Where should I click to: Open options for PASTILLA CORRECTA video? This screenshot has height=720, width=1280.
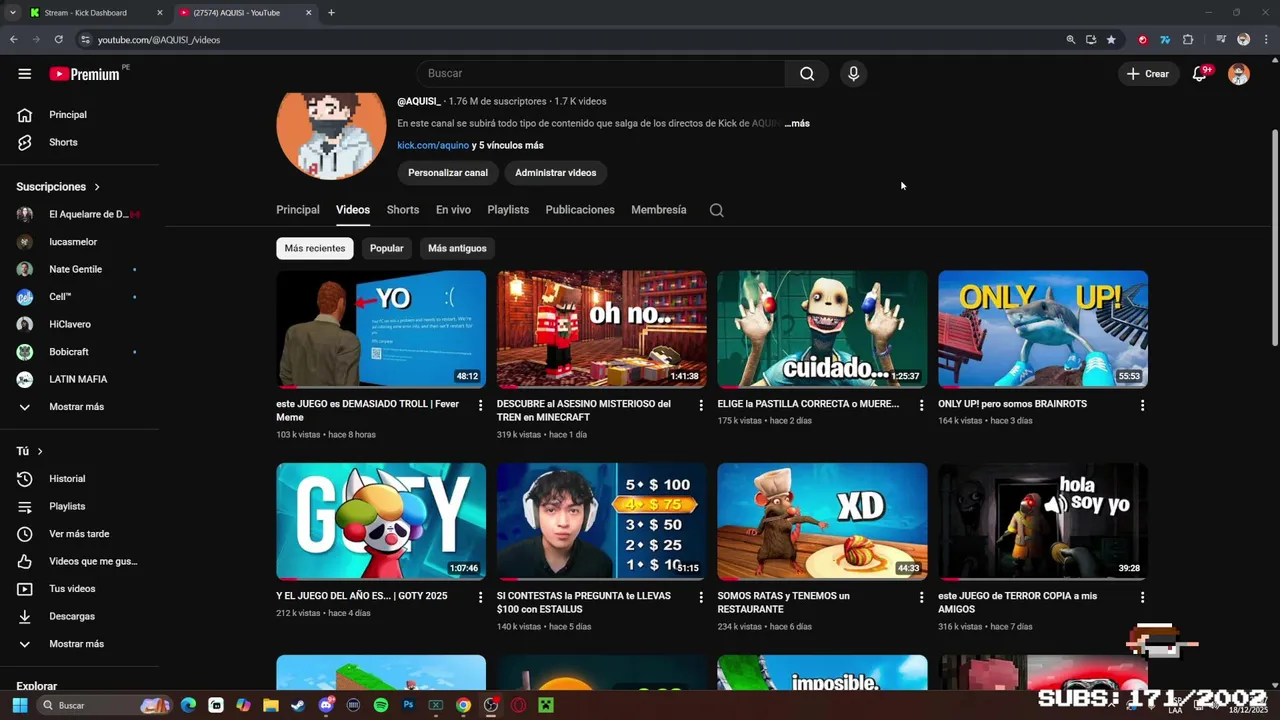pos(921,405)
